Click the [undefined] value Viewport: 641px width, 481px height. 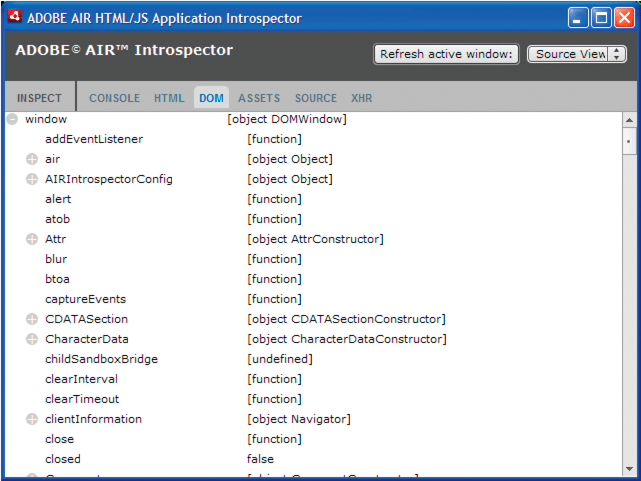pyautogui.click(x=280, y=359)
